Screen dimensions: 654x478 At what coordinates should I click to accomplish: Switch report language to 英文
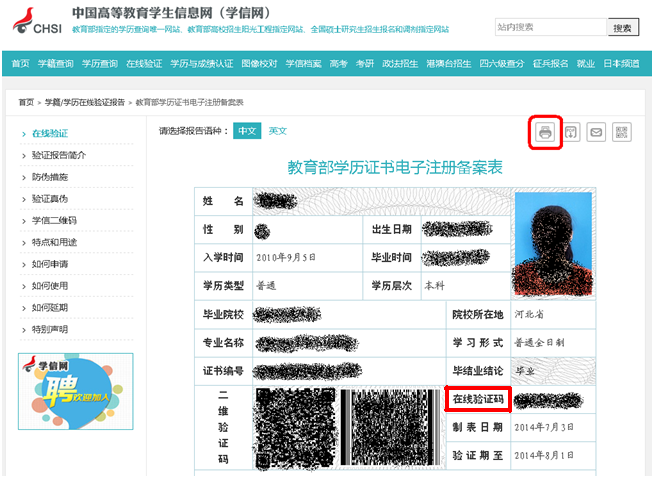pos(277,131)
